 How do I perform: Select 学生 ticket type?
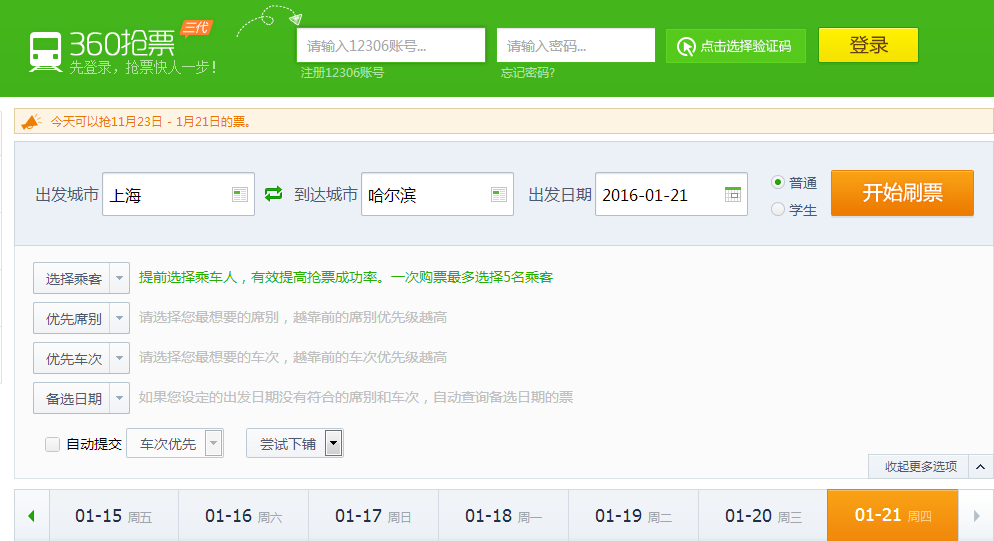(x=778, y=209)
